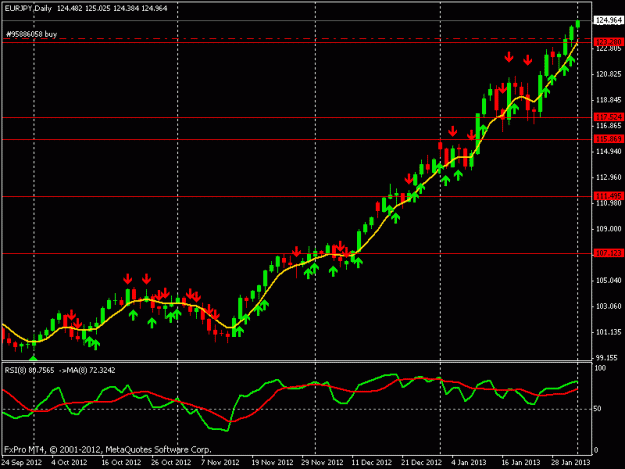Image resolution: width=625 pixels, height=469 pixels.
Task: Click the RSI scale value 50
Action: click(598, 409)
